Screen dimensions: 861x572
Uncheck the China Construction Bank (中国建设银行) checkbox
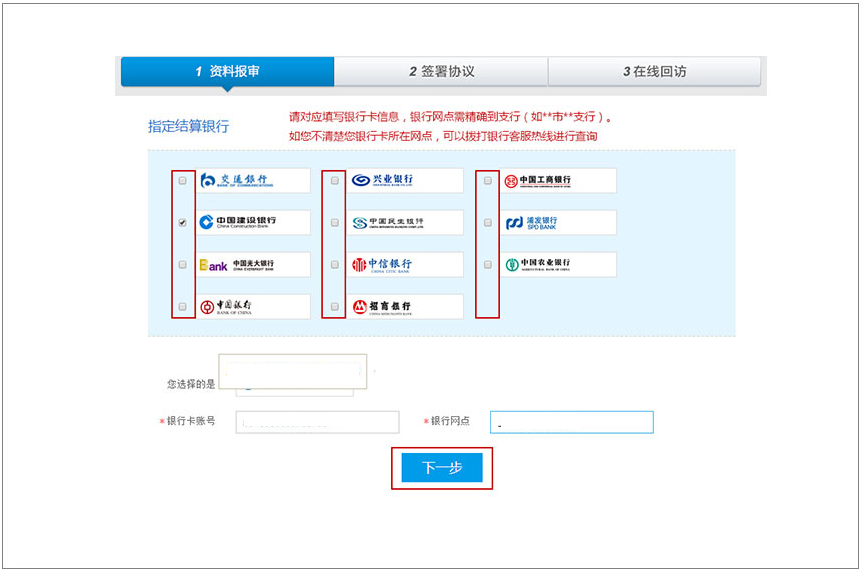(x=182, y=222)
